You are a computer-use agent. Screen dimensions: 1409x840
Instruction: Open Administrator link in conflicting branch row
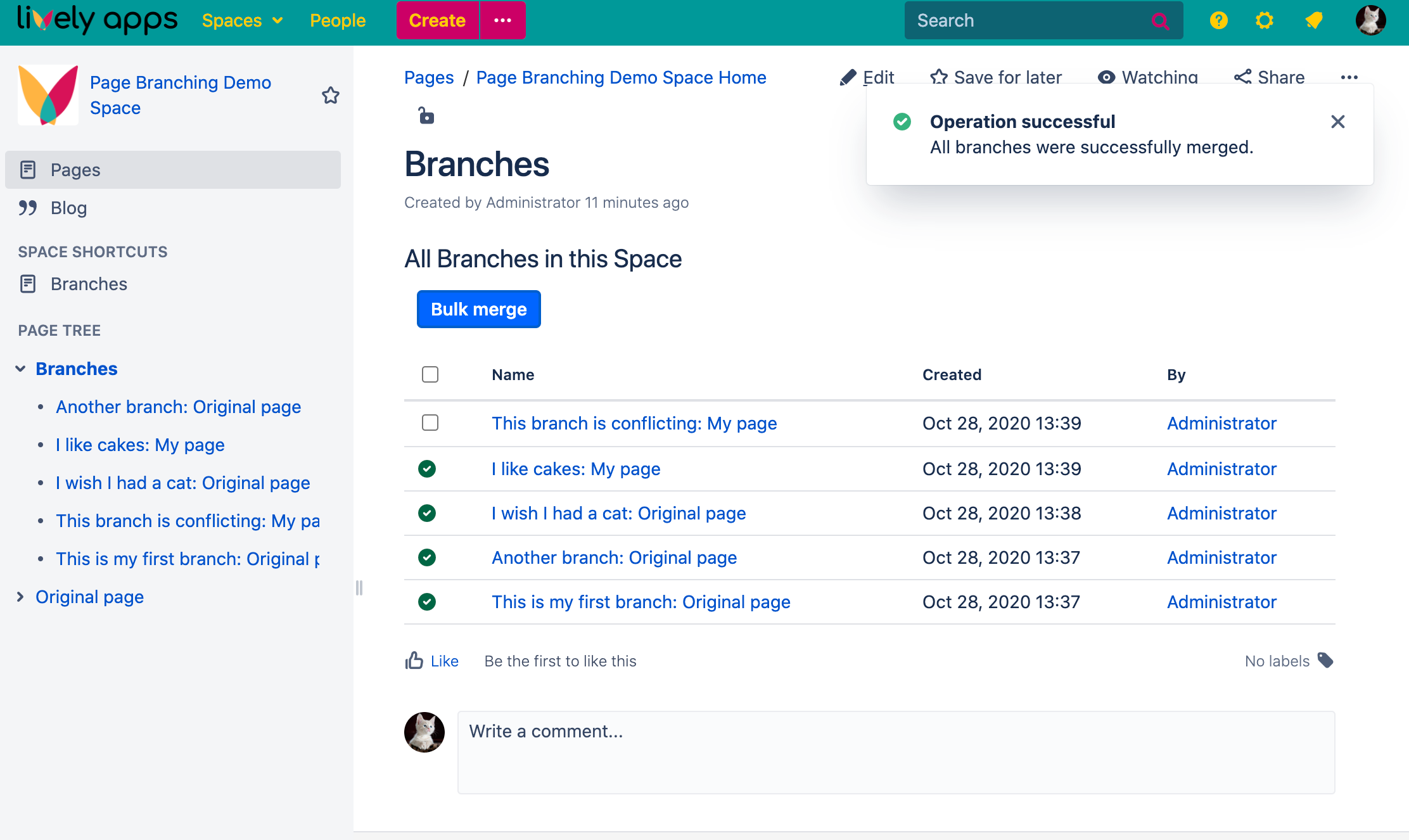[x=1221, y=423]
